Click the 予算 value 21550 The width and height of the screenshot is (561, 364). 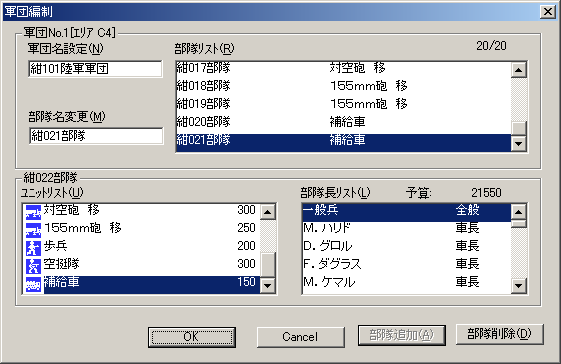pyautogui.click(x=486, y=193)
